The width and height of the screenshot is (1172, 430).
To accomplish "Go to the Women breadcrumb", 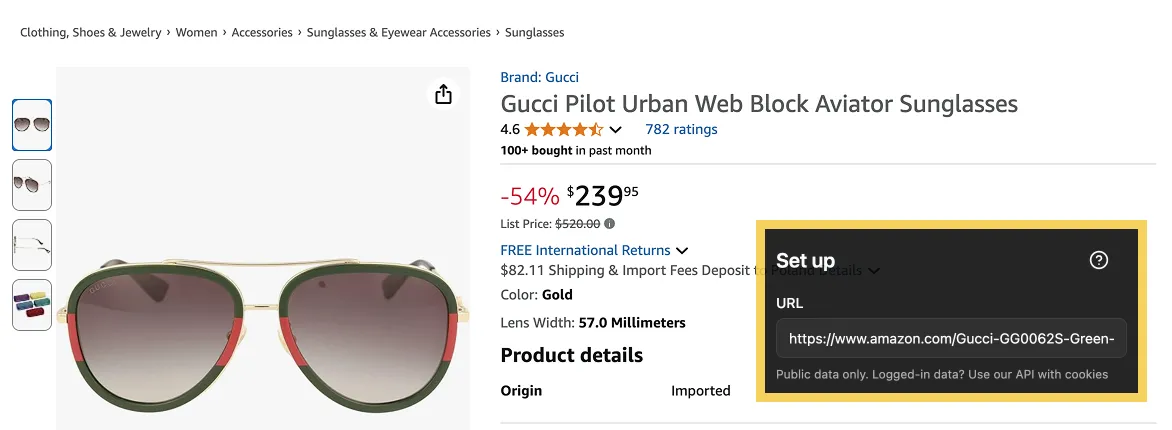I will [x=196, y=33].
